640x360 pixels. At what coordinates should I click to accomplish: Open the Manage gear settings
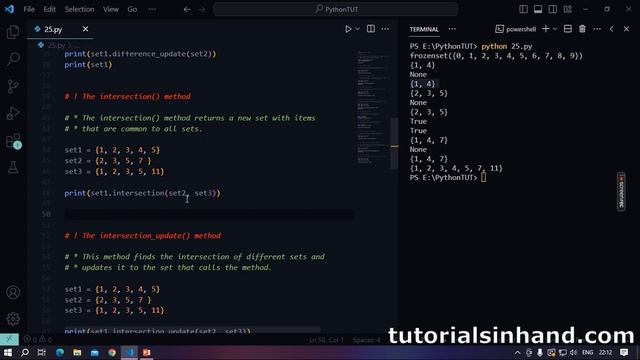pyautogui.click(x=13, y=319)
